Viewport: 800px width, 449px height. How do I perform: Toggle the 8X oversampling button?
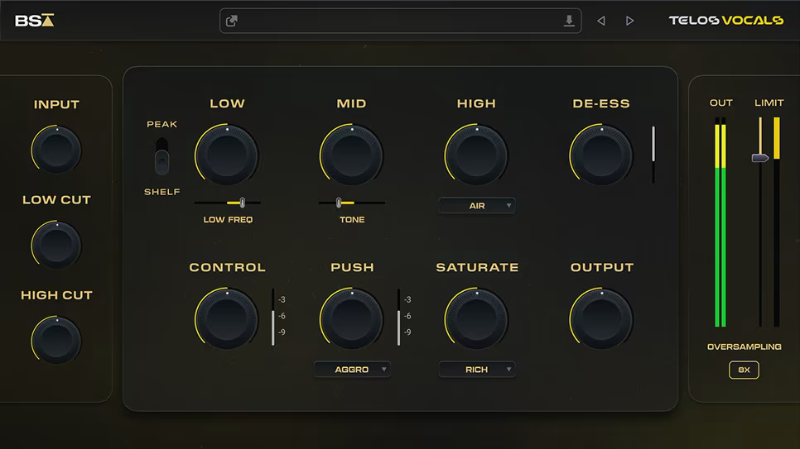point(743,370)
